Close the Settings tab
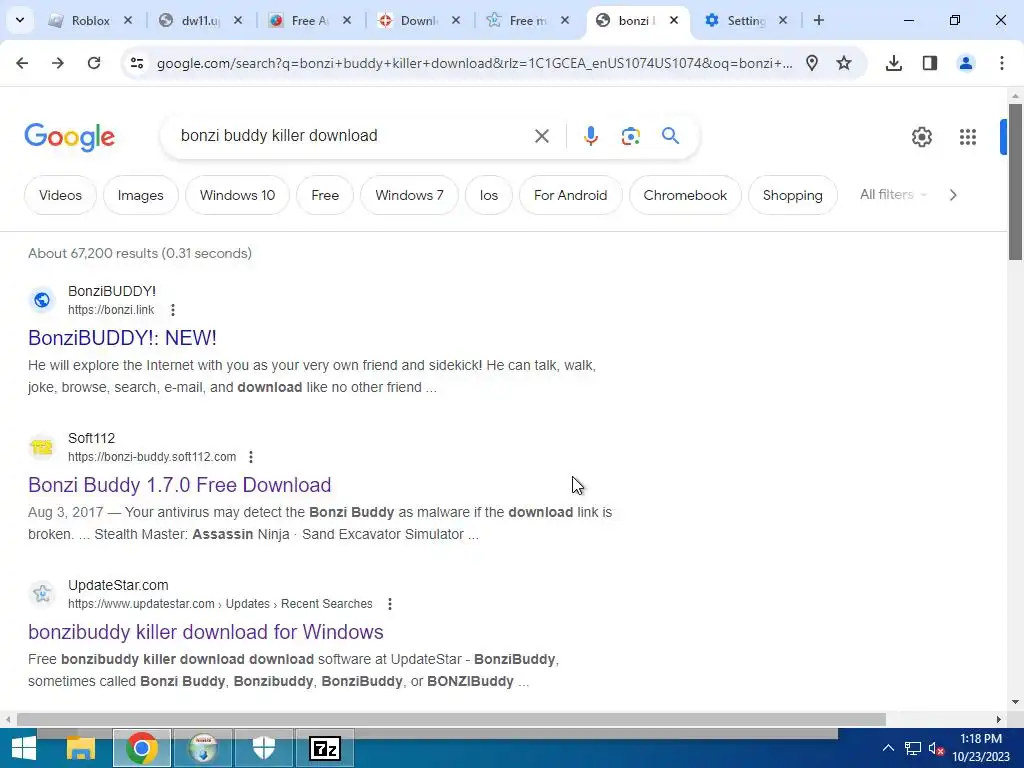Viewport: 1024px width, 768px height. 782,20
